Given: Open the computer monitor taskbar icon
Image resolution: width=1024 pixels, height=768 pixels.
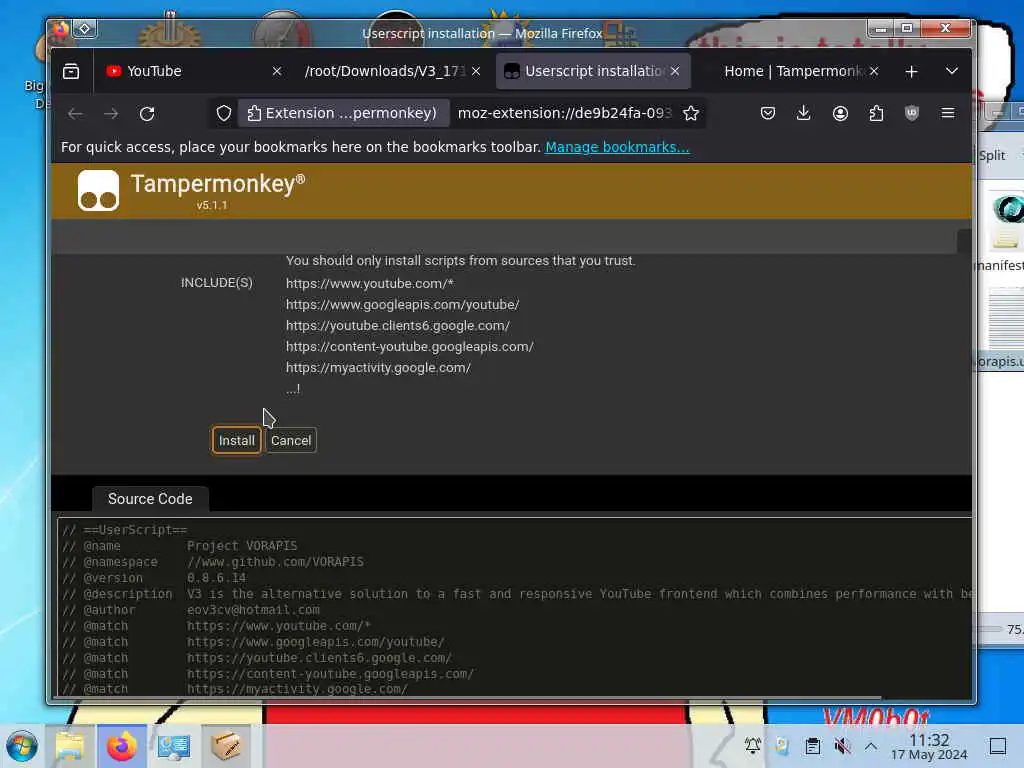Looking at the screenshot, I should (174, 746).
